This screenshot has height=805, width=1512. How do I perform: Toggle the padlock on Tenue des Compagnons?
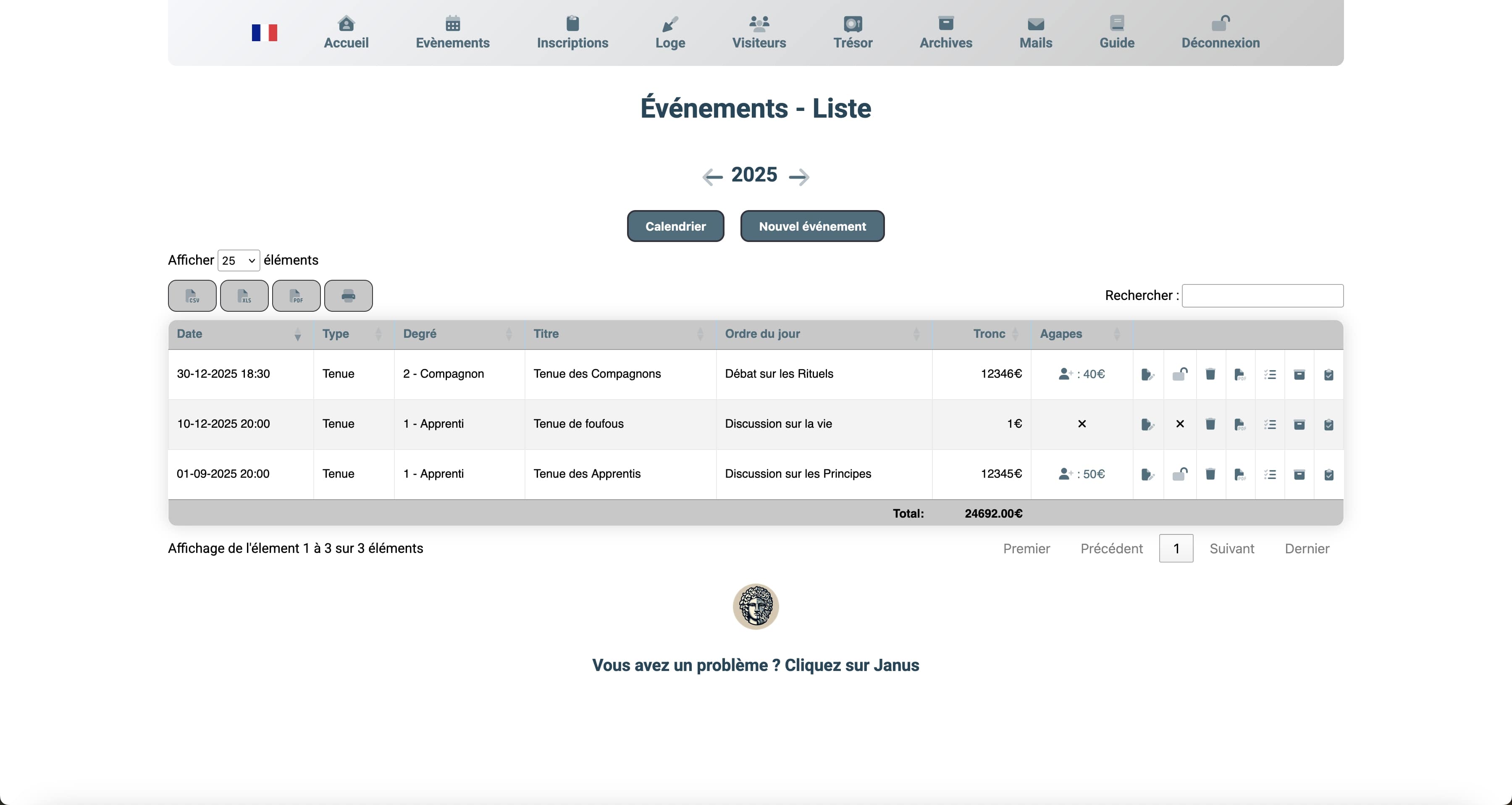tap(1180, 374)
